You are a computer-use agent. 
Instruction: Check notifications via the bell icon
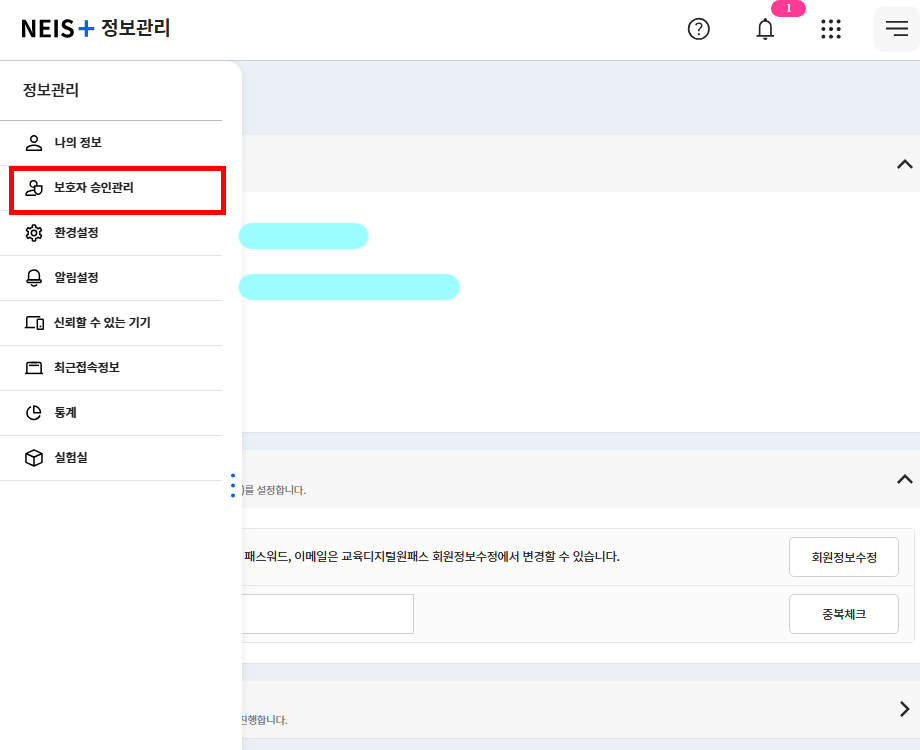coord(764,30)
